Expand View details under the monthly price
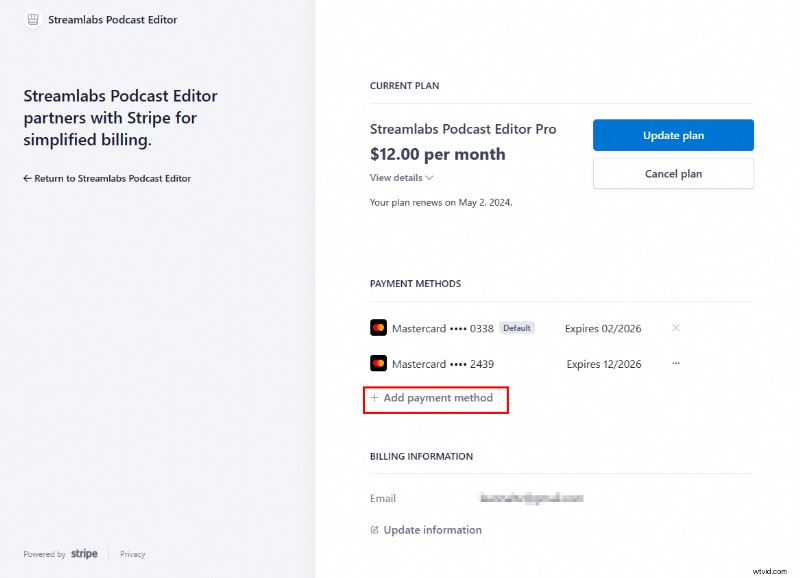800x578 pixels. (395, 177)
